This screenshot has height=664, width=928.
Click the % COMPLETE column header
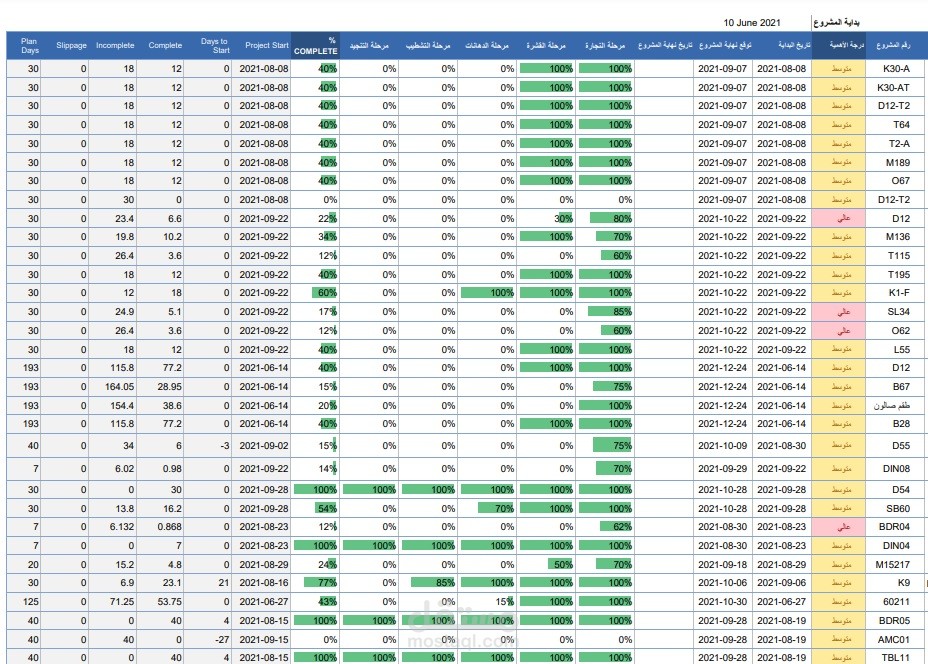pos(315,46)
